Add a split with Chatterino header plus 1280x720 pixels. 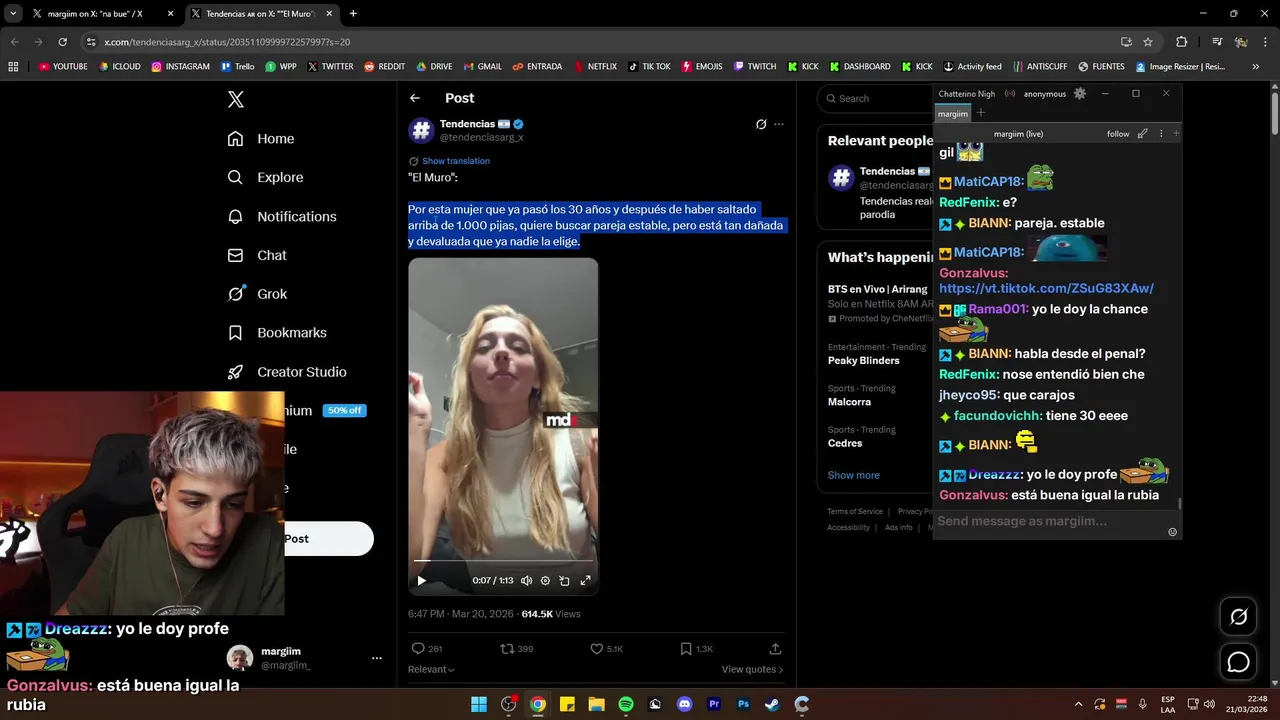[1176, 134]
